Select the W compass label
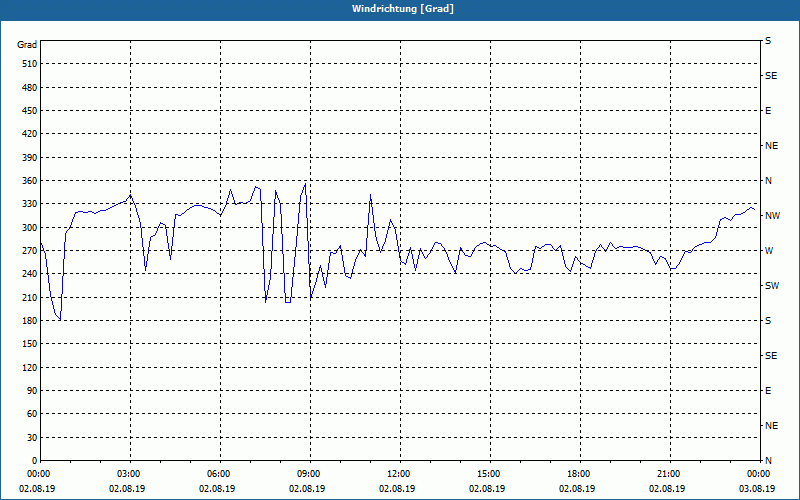Image resolution: width=800 pixels, height=500 pixels. 769,251
